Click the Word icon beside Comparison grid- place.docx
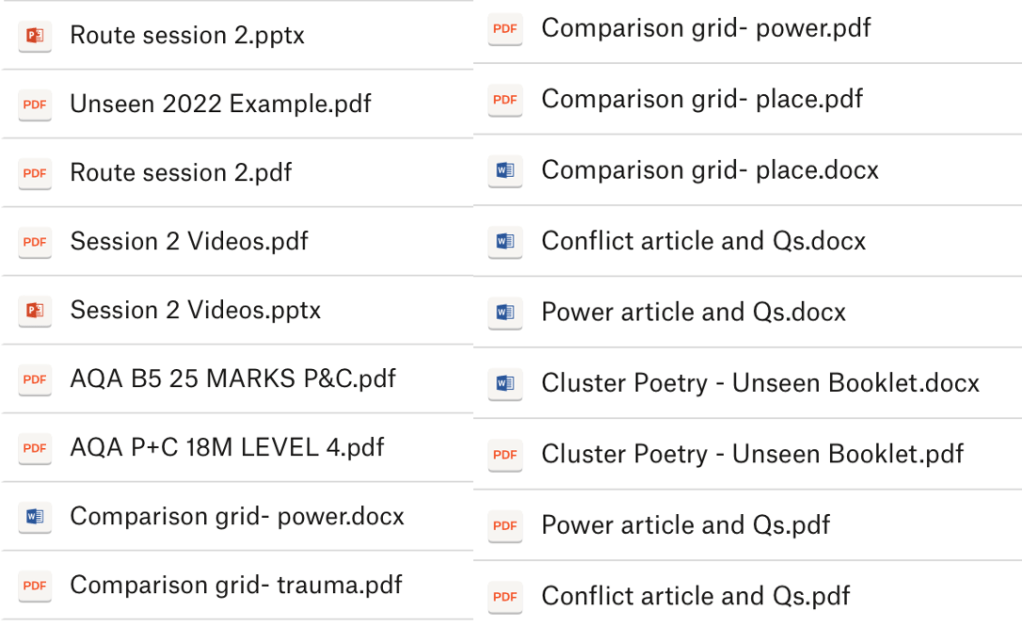1022x627 pixels. pyautogui.click(x=505, y=170)
